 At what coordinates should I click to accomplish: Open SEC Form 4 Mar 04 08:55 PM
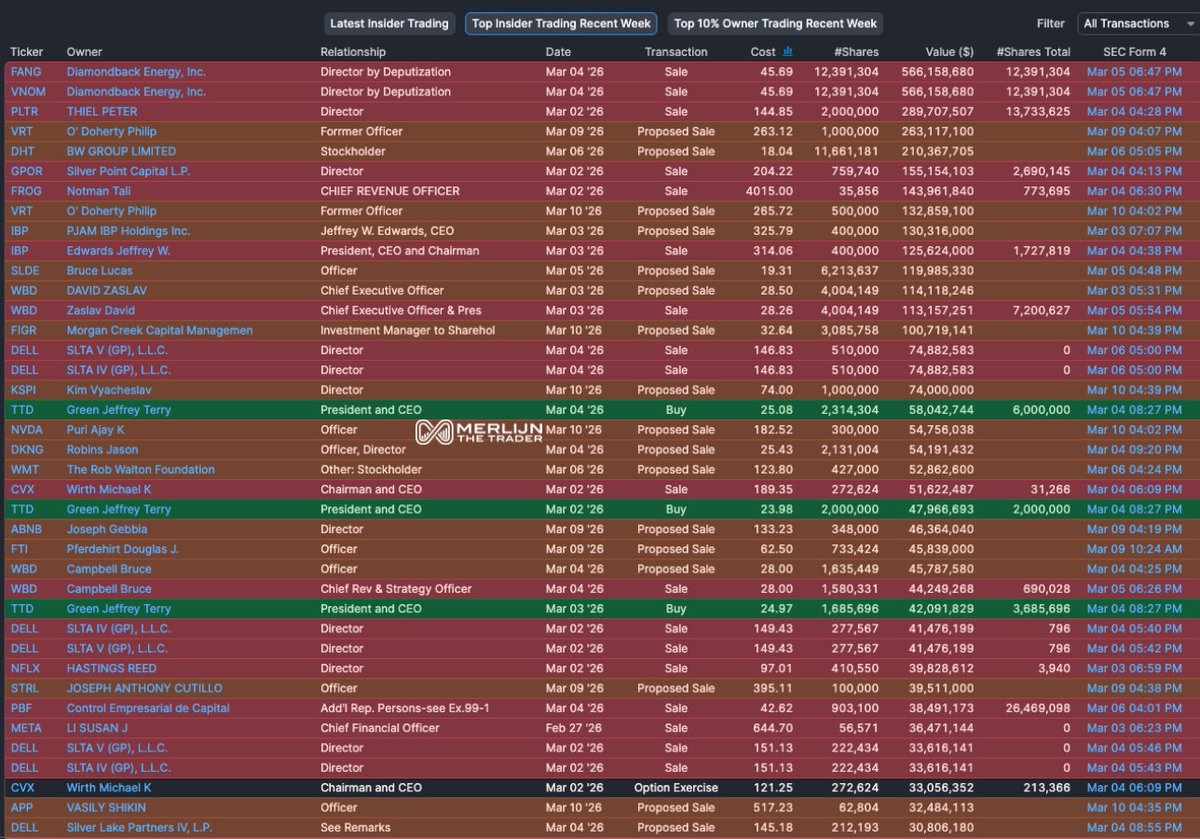[1135, 828]
